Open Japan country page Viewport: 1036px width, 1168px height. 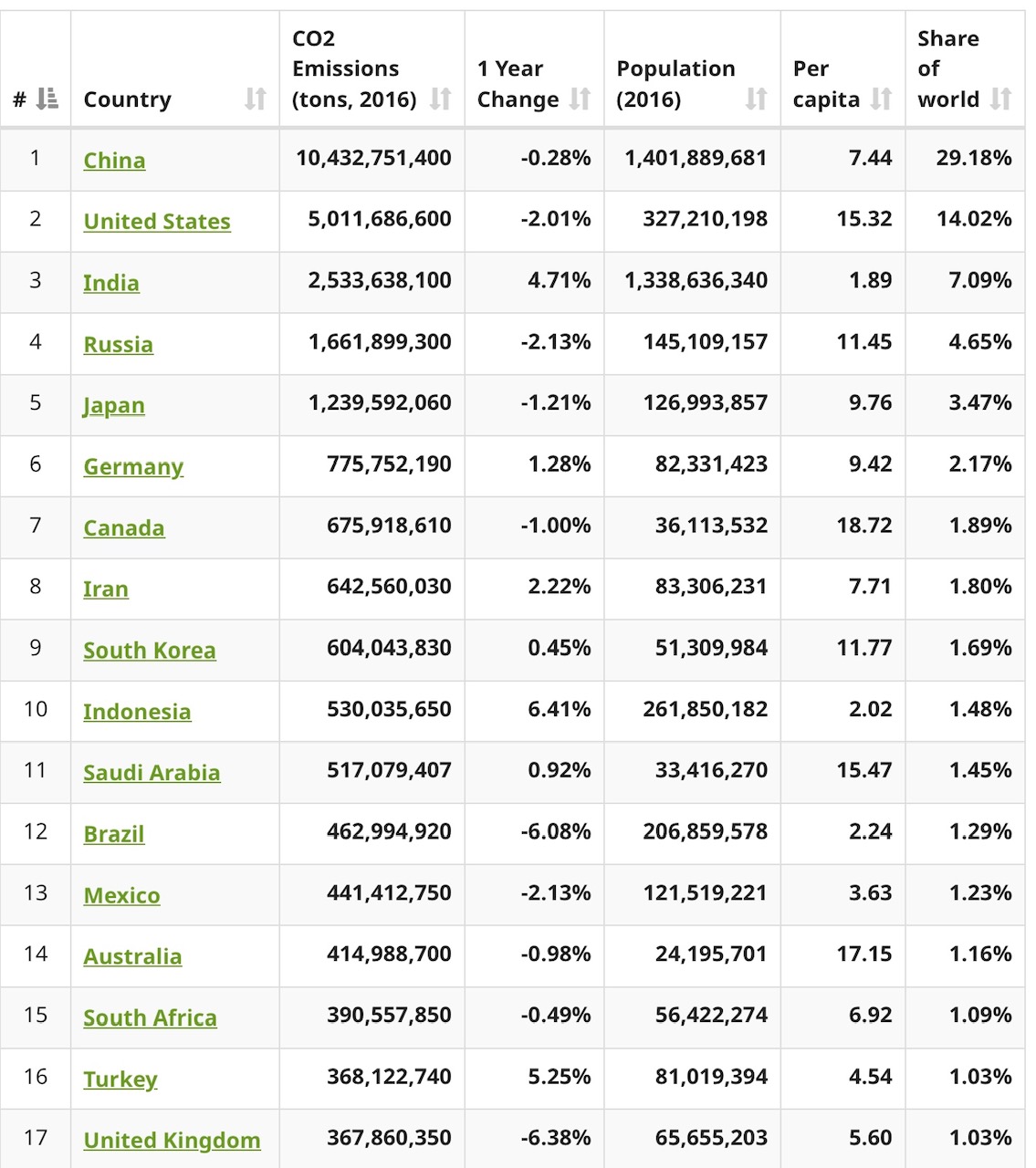tap(113, 405)
